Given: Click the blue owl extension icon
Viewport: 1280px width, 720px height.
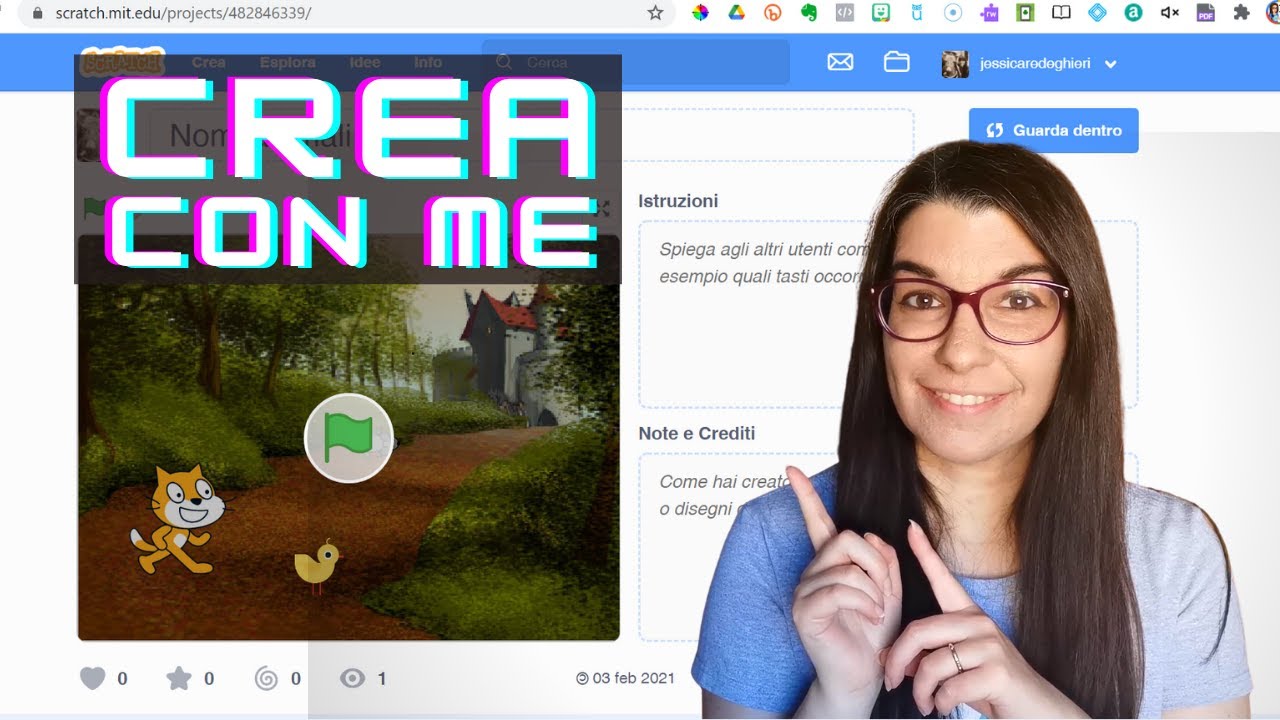Looking at the screenshot, I should (x=917, y=13).
